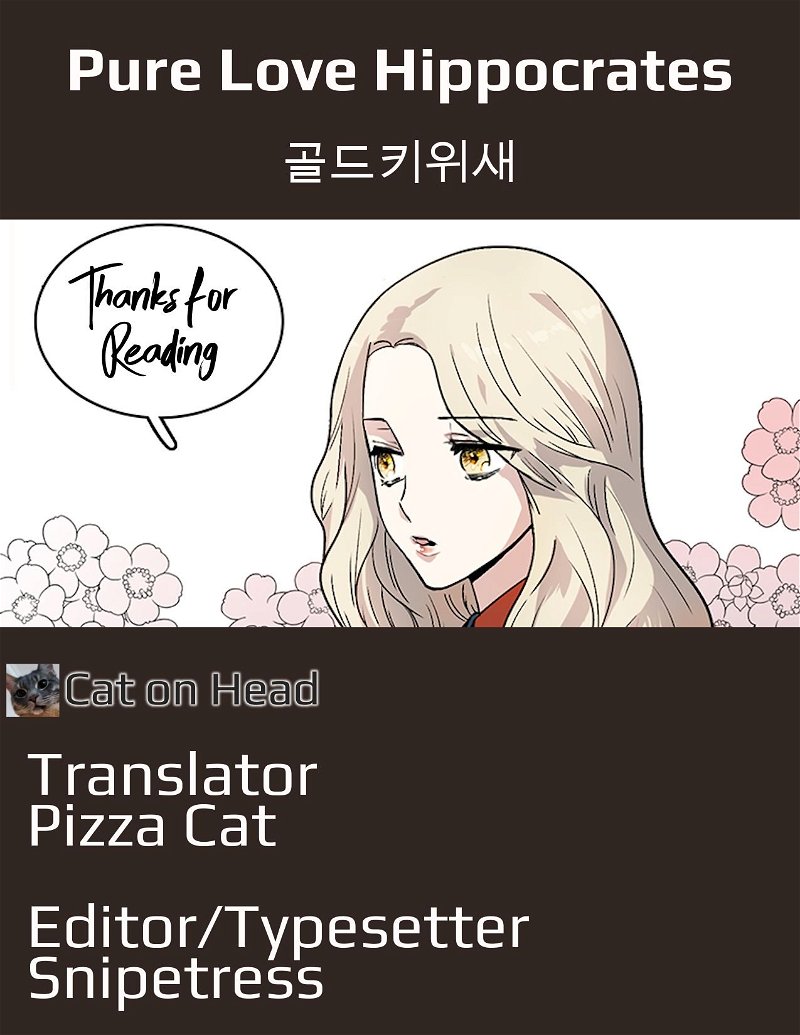Click the Korean author name text
Image resolution: width=800 pixels, height=1035 pixels.
pyautogui.click(x=400, y=160)
